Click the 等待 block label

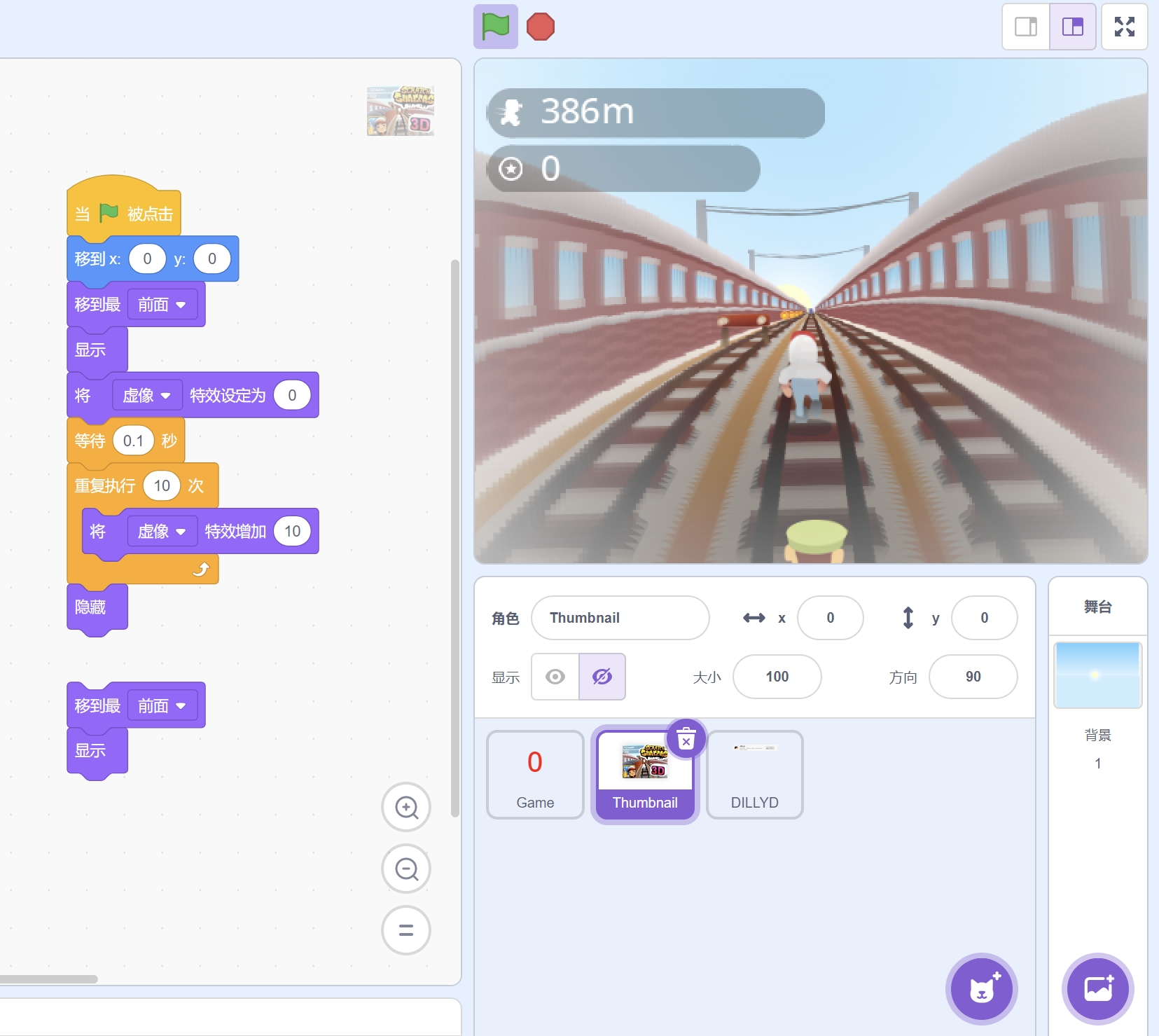(x=90, y=441)
